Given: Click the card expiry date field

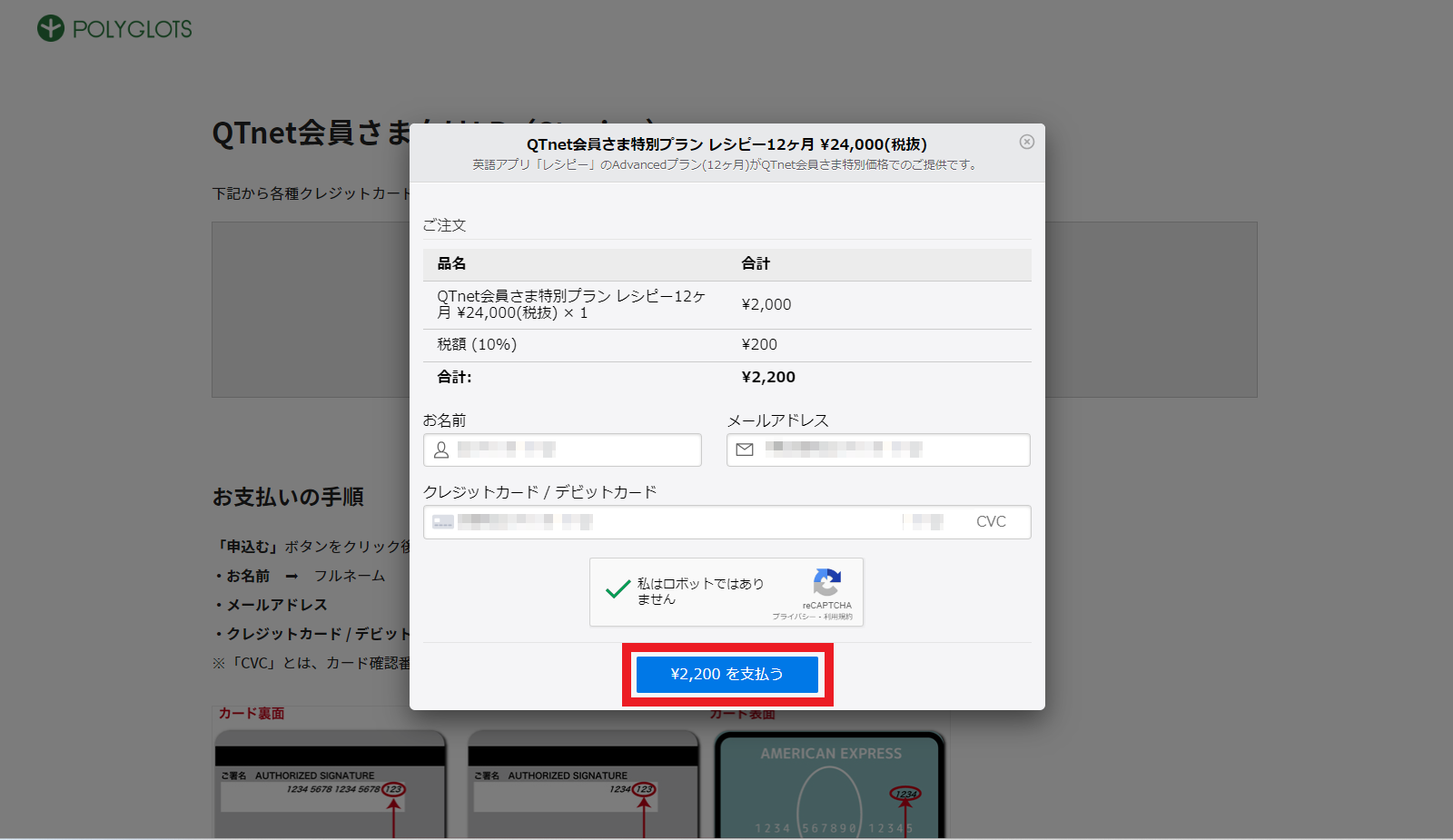Looking at the screenshot, I should coord(927,522).
